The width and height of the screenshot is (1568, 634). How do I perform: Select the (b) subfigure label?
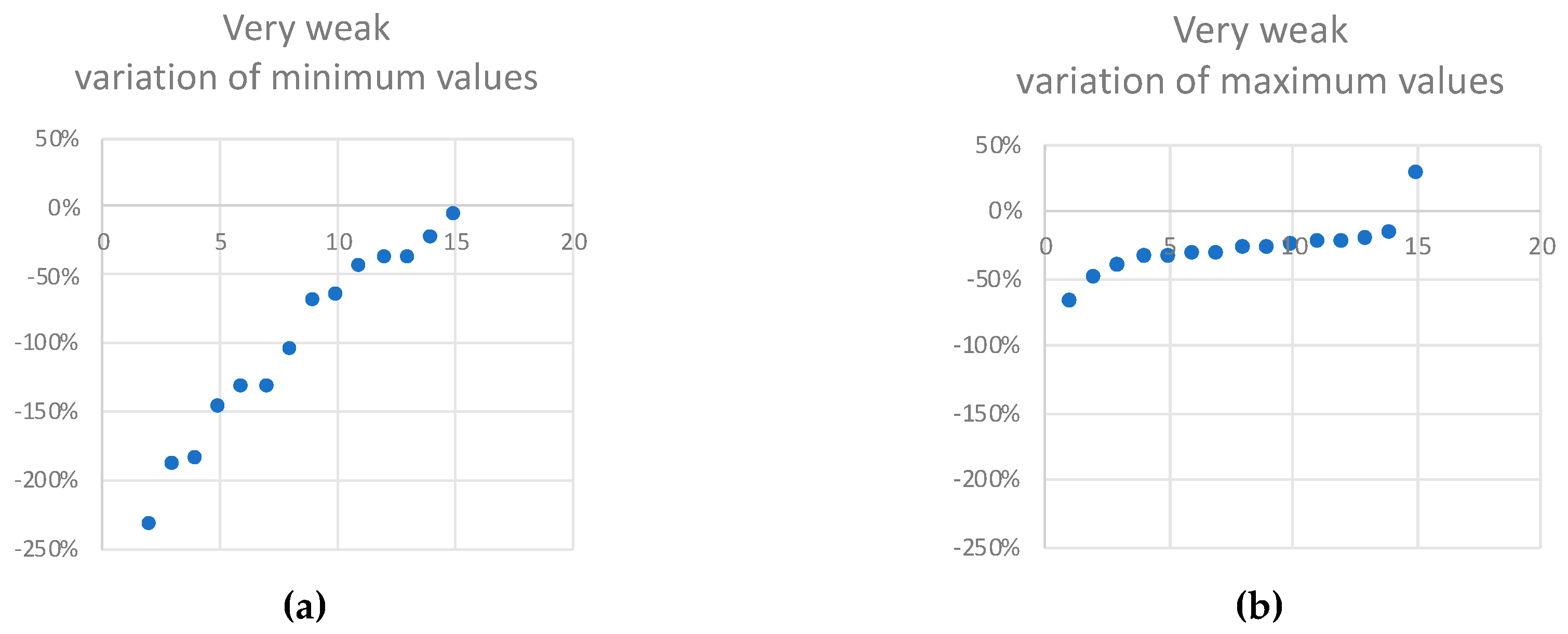click(x=1259, y=606)
